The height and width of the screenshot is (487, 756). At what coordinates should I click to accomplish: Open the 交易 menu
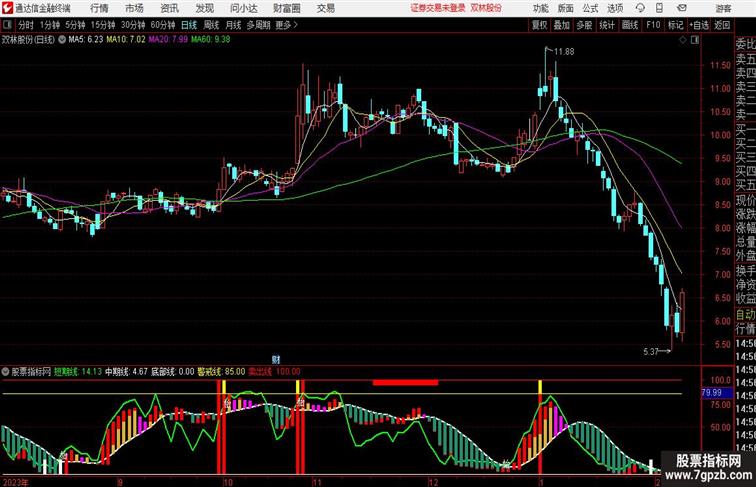(325, 8)
